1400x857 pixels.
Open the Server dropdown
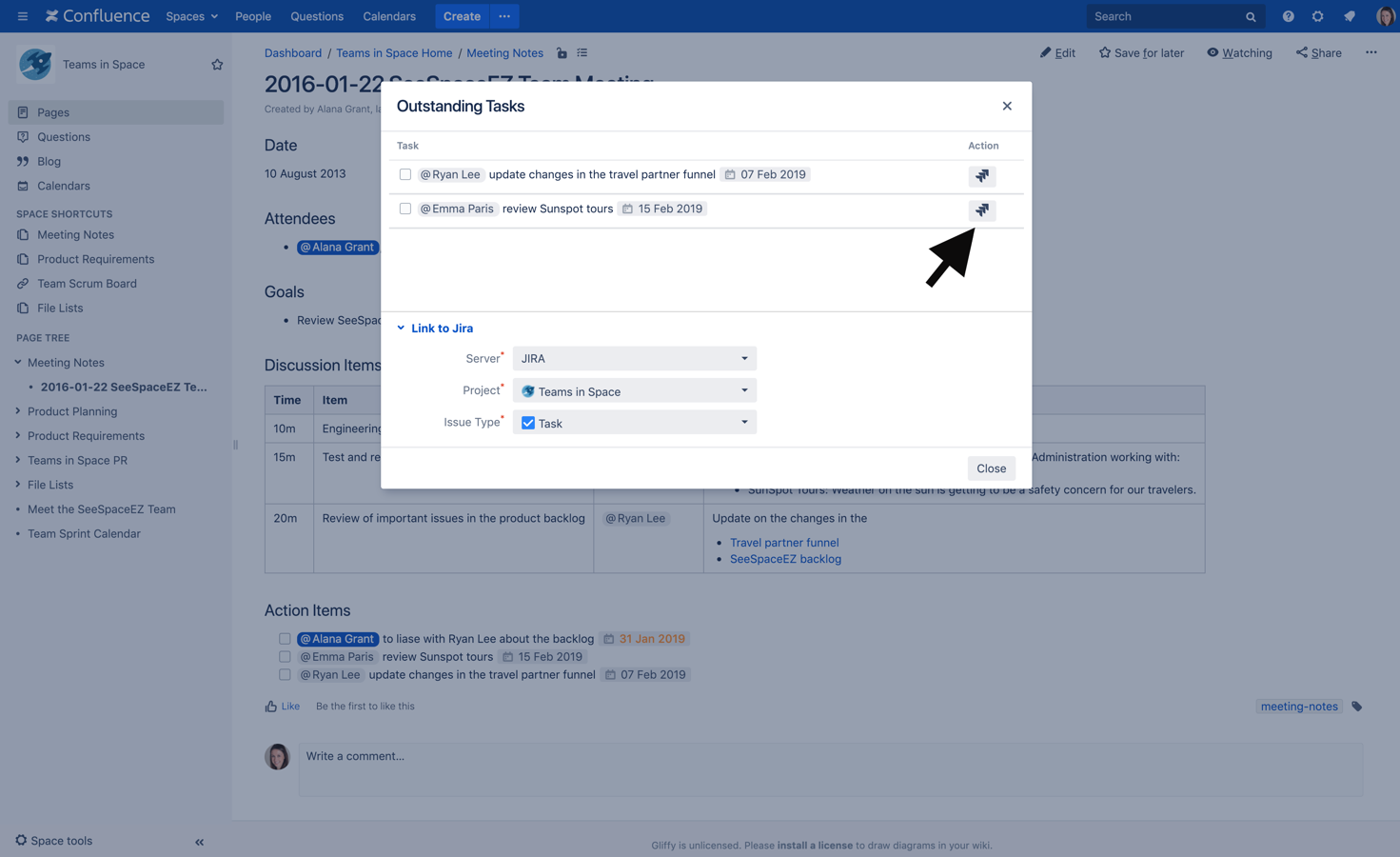(x=635, y=359)
